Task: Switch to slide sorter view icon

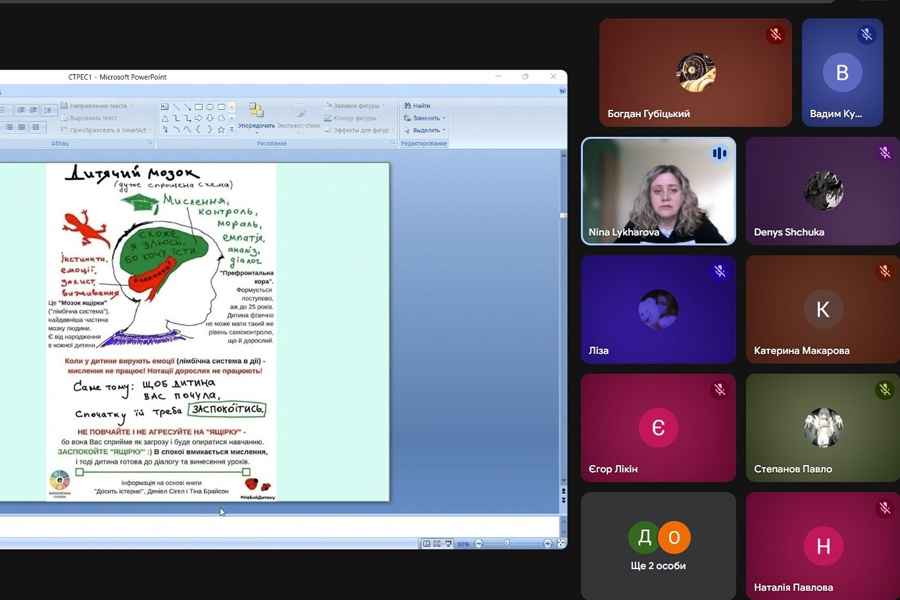Action: coord(437,544)
